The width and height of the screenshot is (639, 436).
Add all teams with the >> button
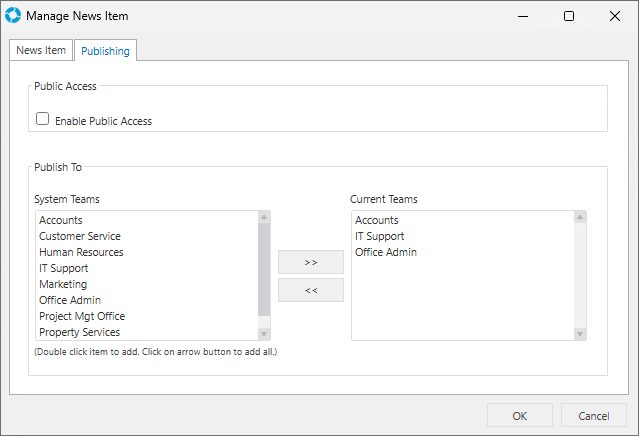[310, 262]
